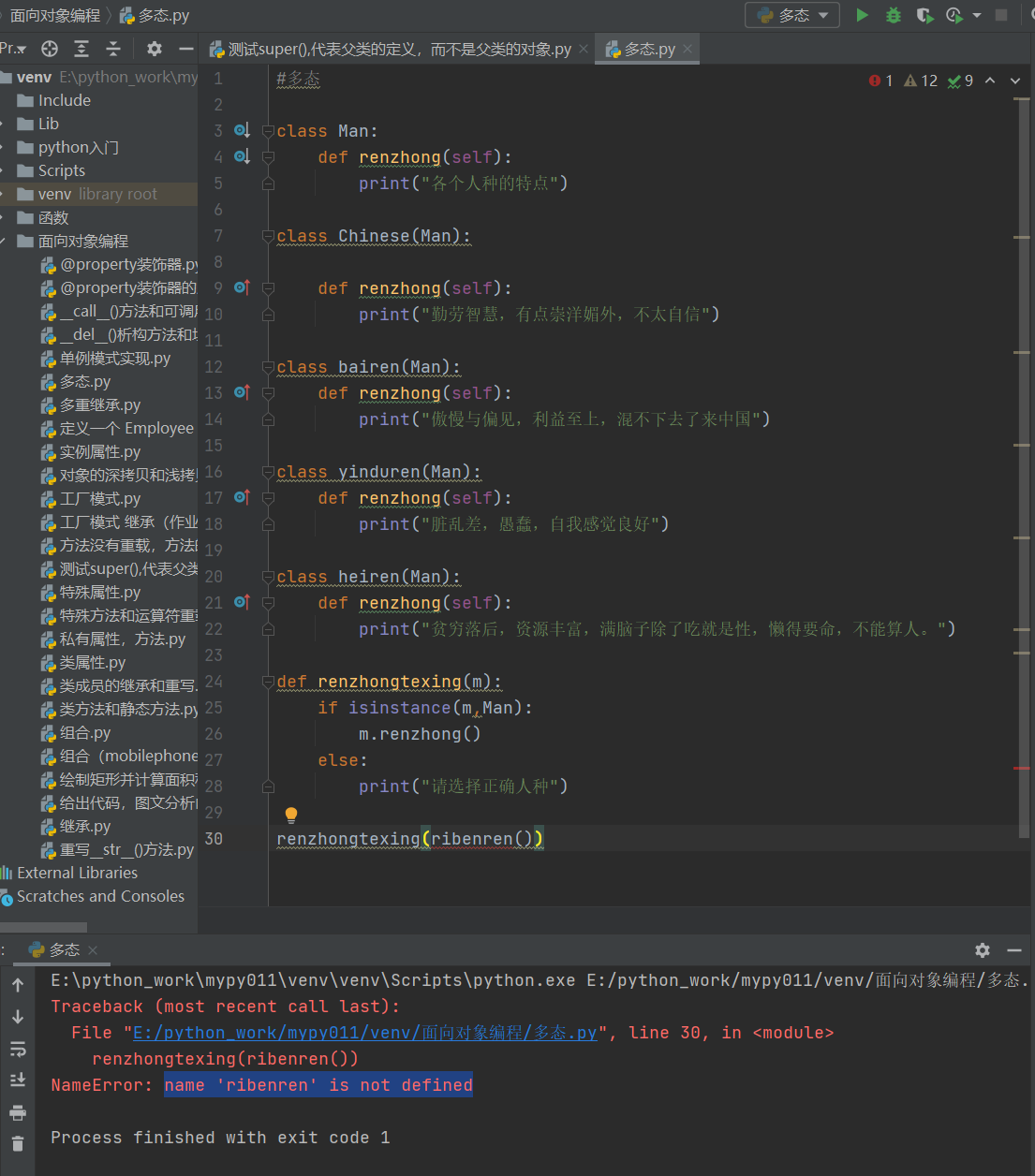Click the 面向对象编程 breadcrumb in the navigation bar
This screenshot has width=1035, height=1176.
(55, 15)
